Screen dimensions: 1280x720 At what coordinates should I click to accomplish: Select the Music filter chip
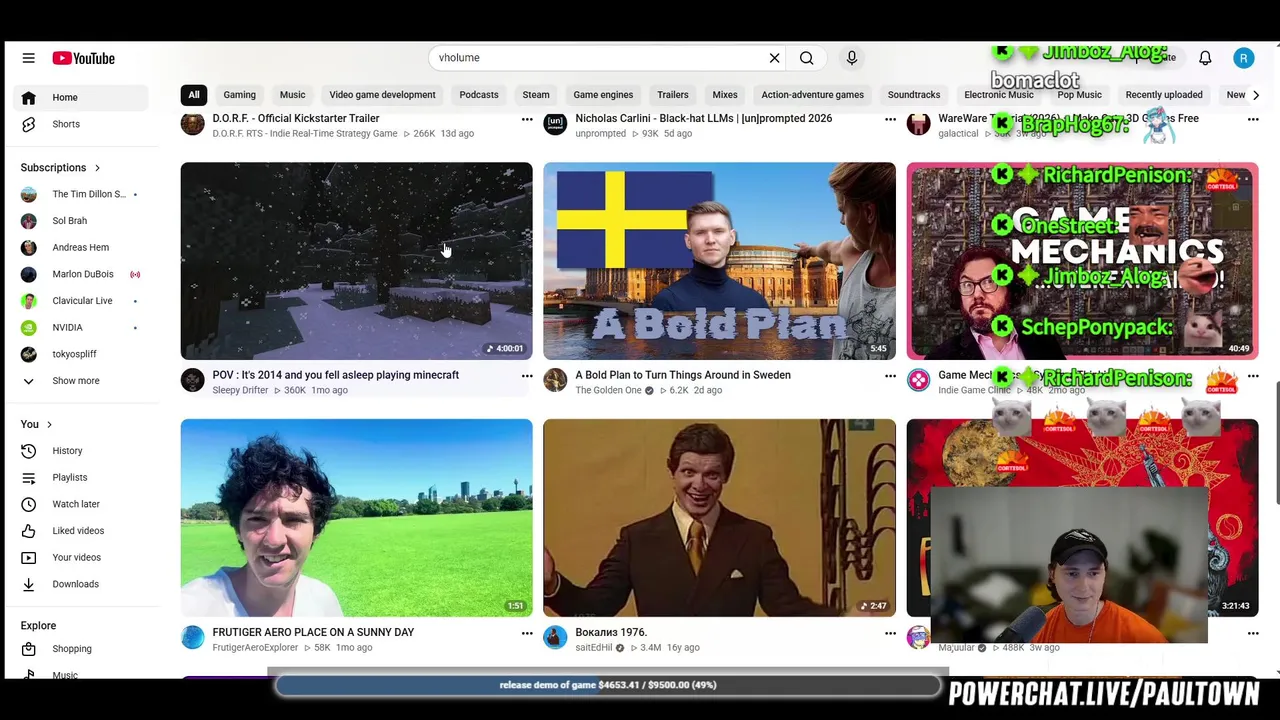292,95
